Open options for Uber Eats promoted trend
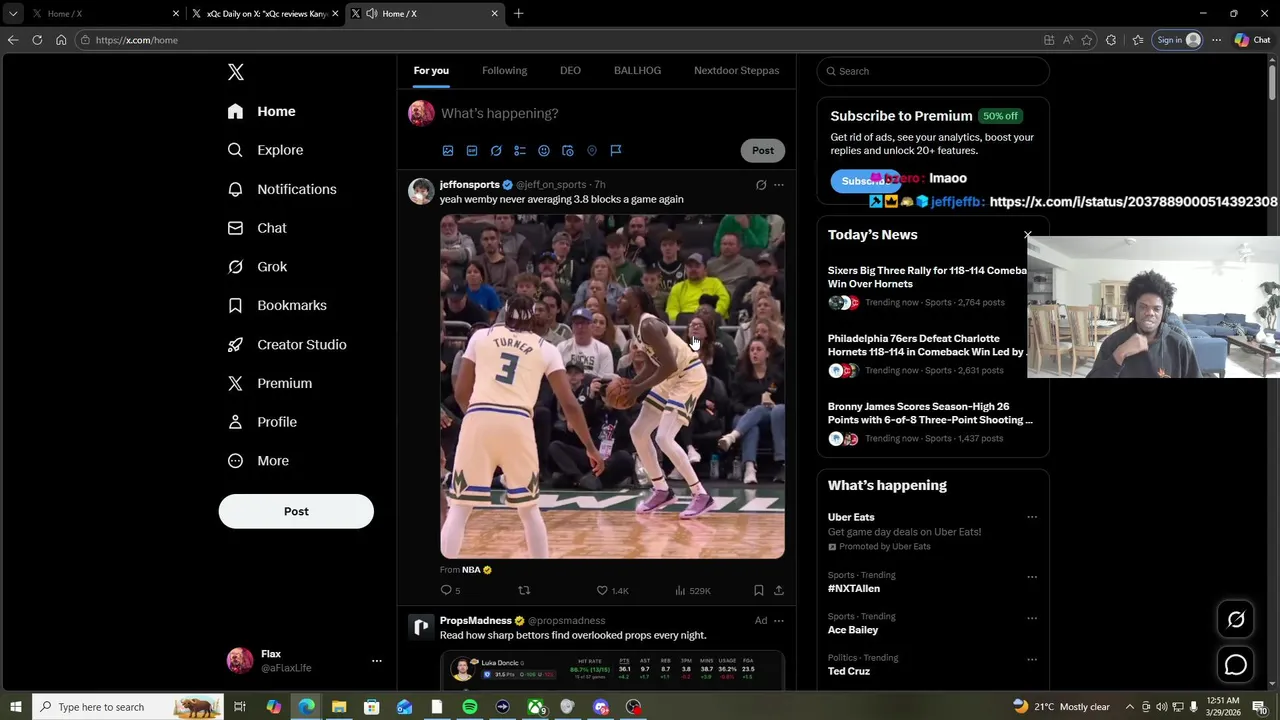Screen dimensions: 1280x720 pos(1032,517)
